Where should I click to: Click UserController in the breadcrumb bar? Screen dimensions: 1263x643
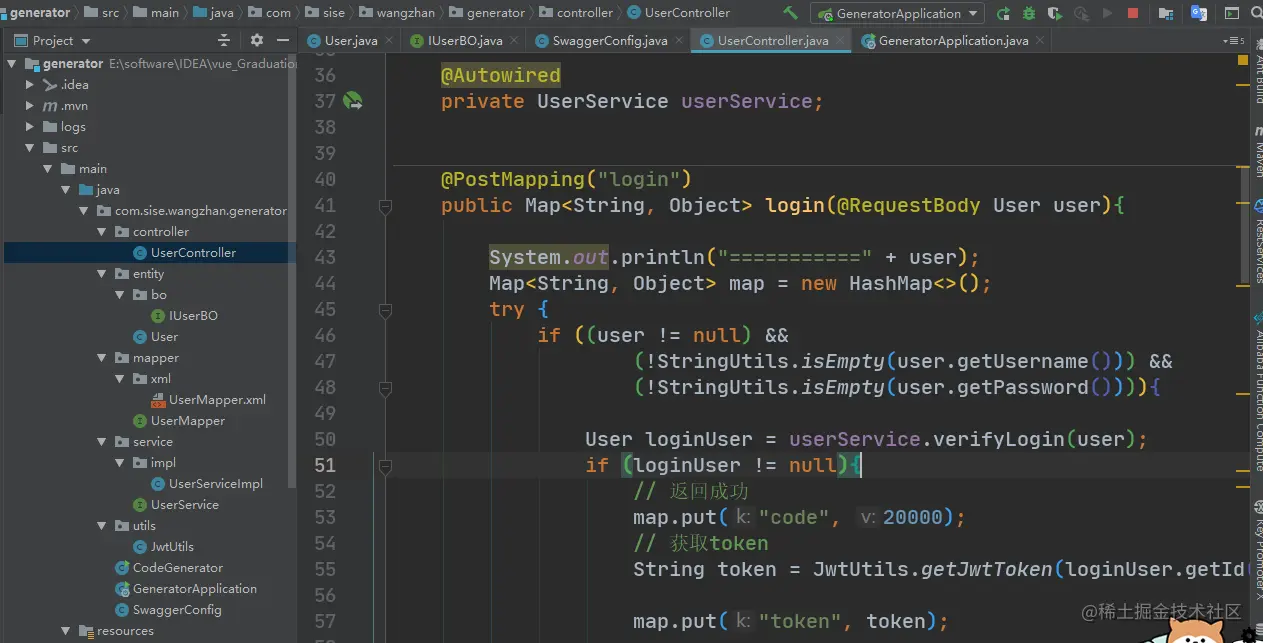pos(678,13)
